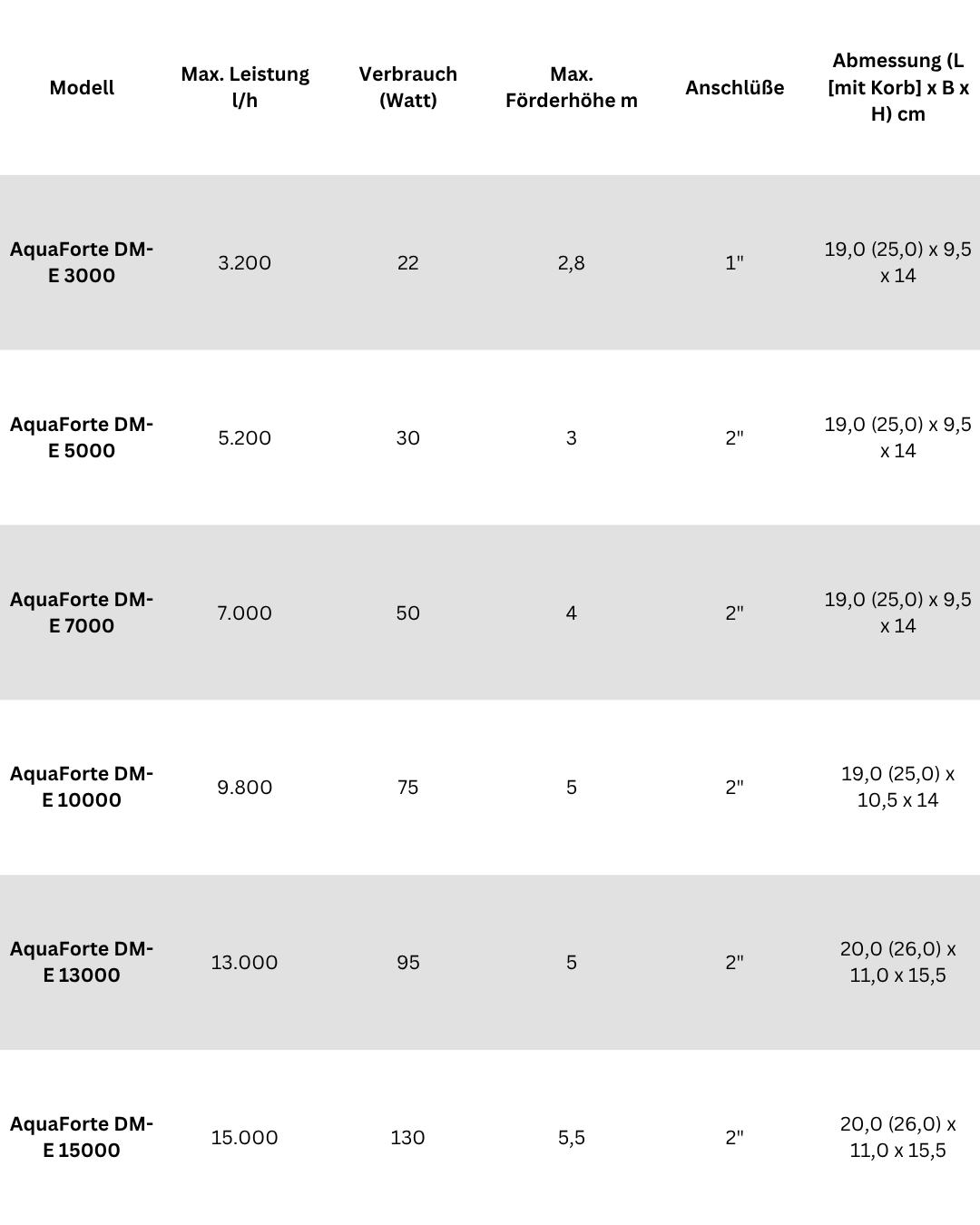The image size is (980, 1225).
Task: Click the Verbrauch (Watt) column header
Action: (408, 87)
